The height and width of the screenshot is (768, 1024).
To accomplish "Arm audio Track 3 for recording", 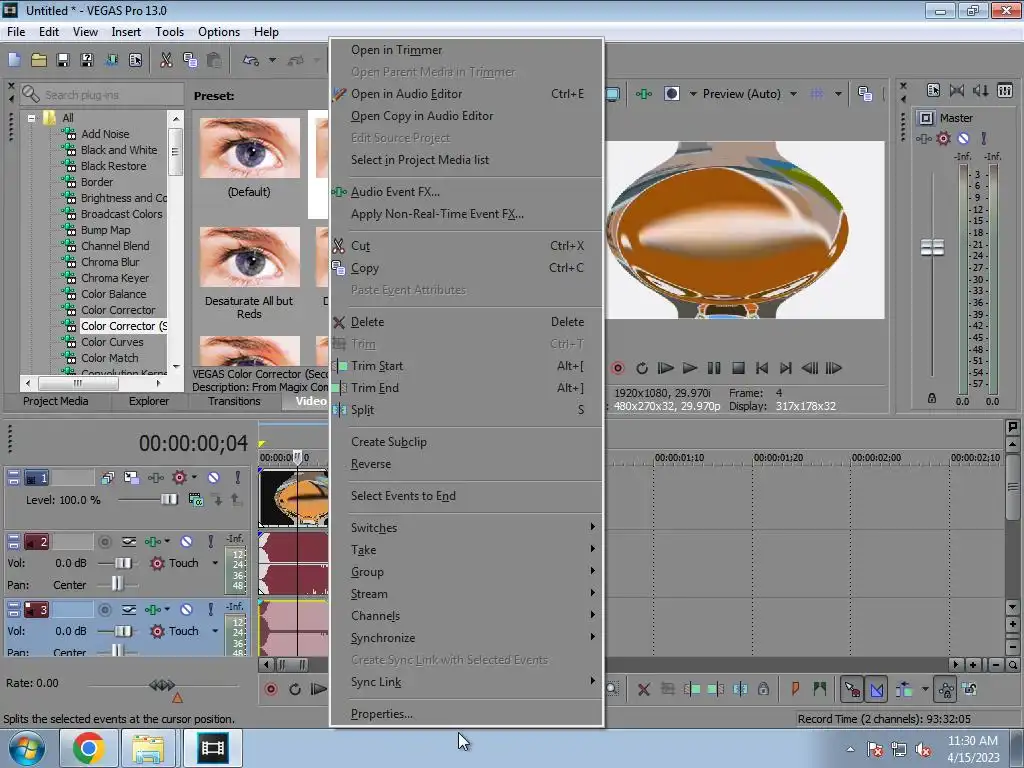I will click(x=104, y=609).
